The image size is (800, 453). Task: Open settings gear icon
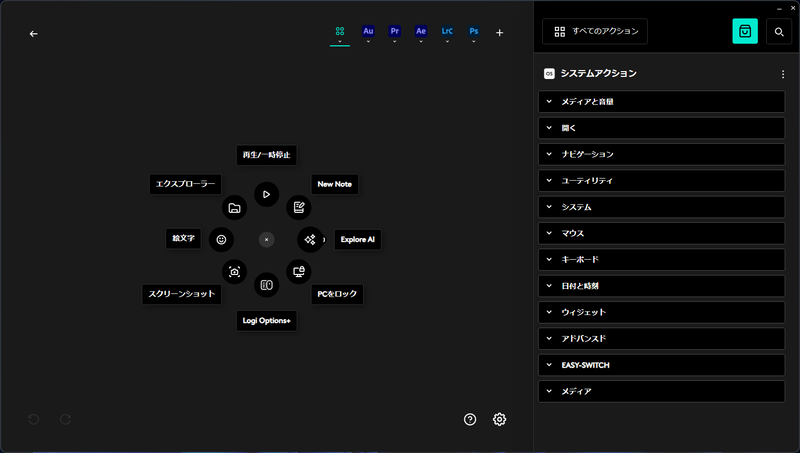point(499,419)
